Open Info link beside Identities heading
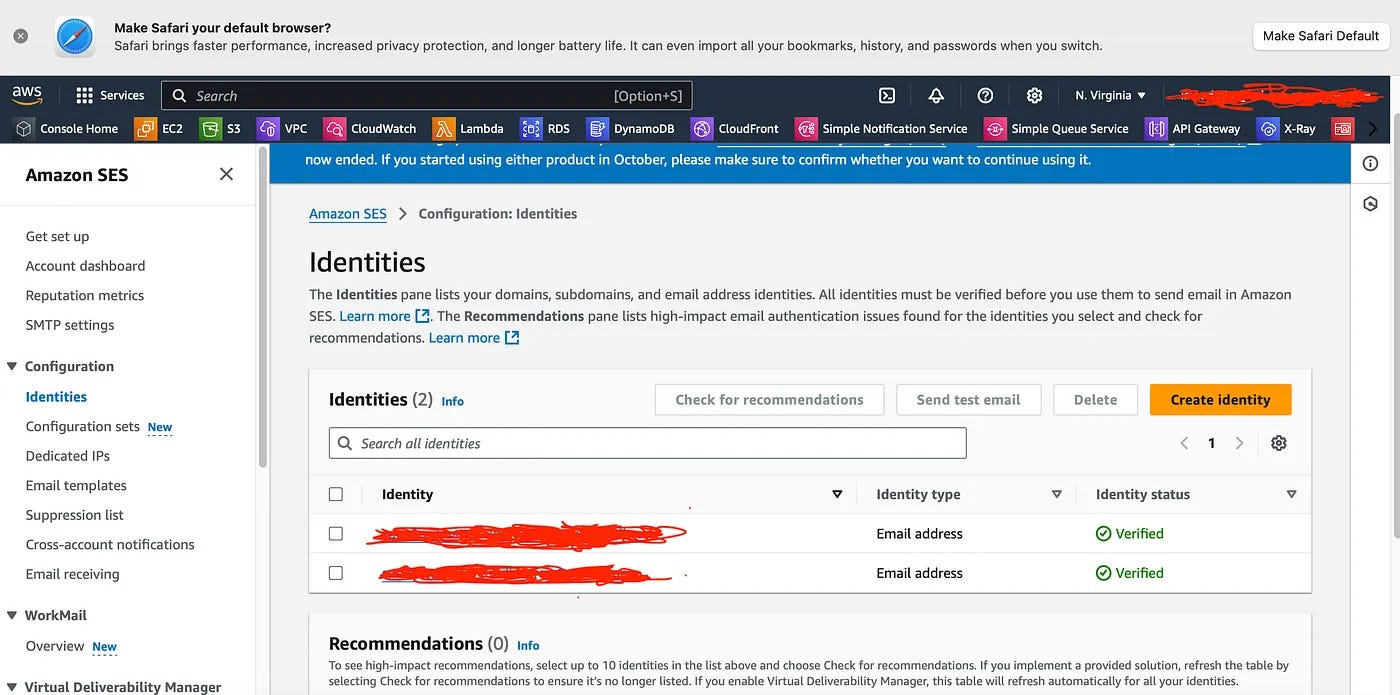1400x695 pixels. click(x=453, y=401)
